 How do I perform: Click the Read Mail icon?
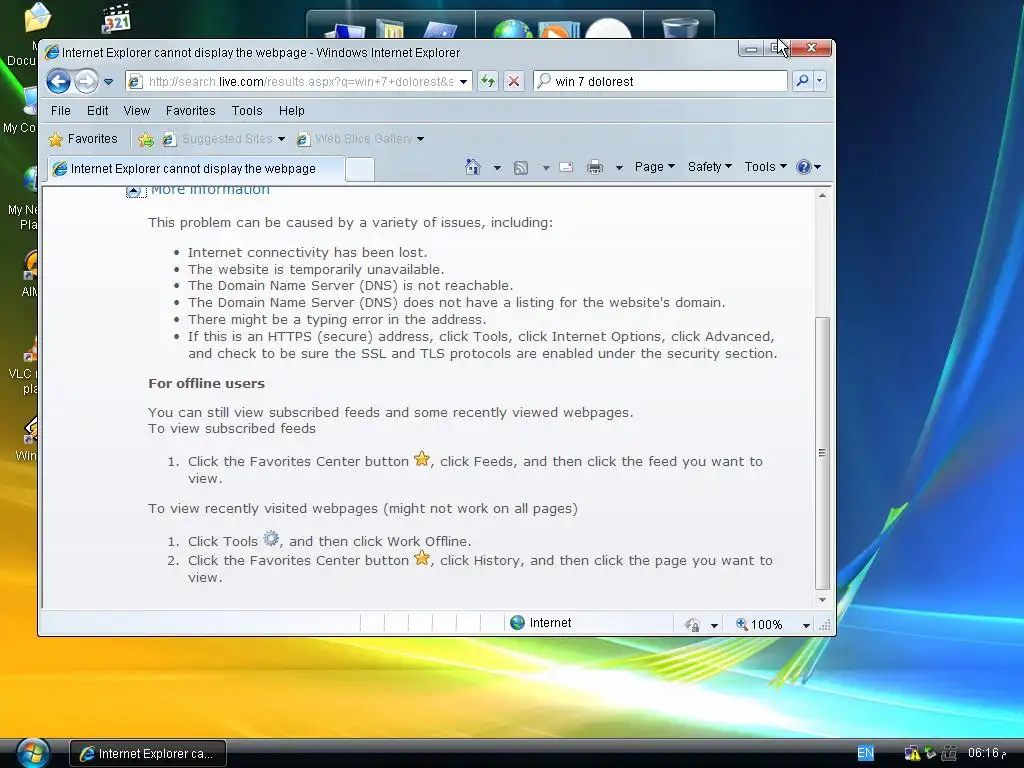(x=566, y=167)
